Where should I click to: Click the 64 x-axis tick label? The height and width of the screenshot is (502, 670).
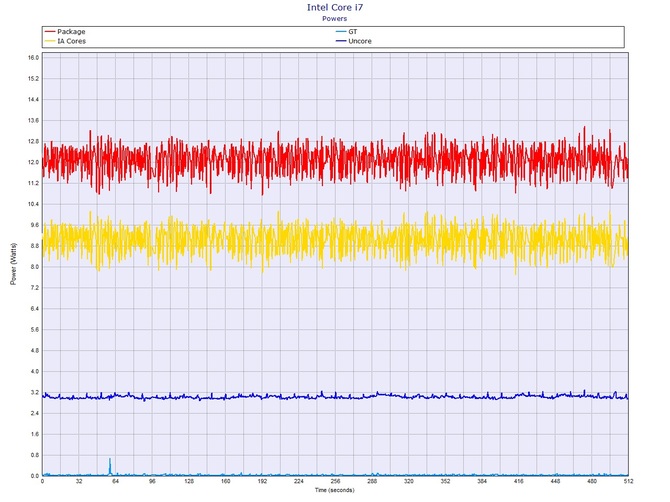(x=115, y=481)
